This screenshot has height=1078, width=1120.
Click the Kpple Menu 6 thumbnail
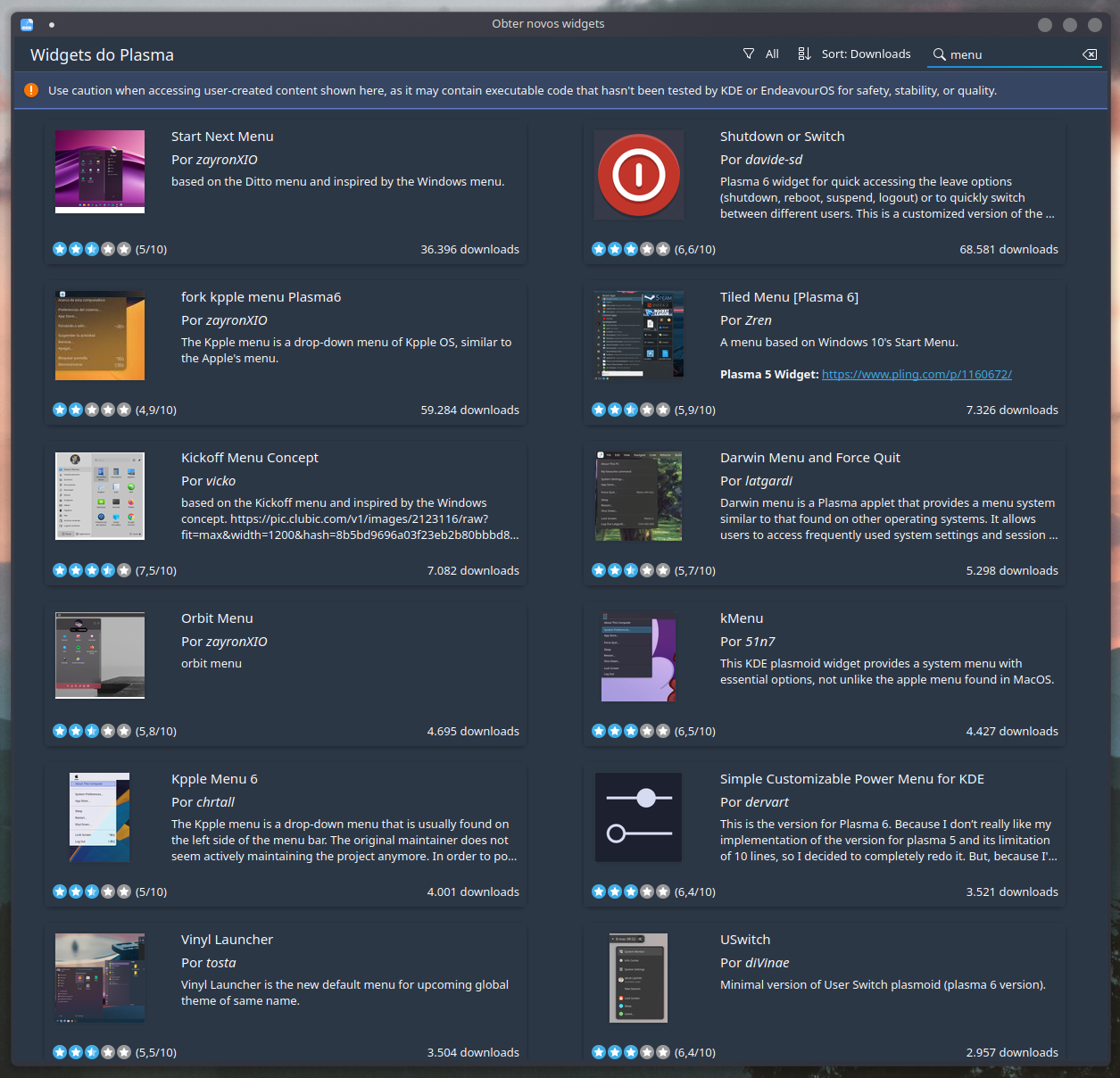click(100, 817)
